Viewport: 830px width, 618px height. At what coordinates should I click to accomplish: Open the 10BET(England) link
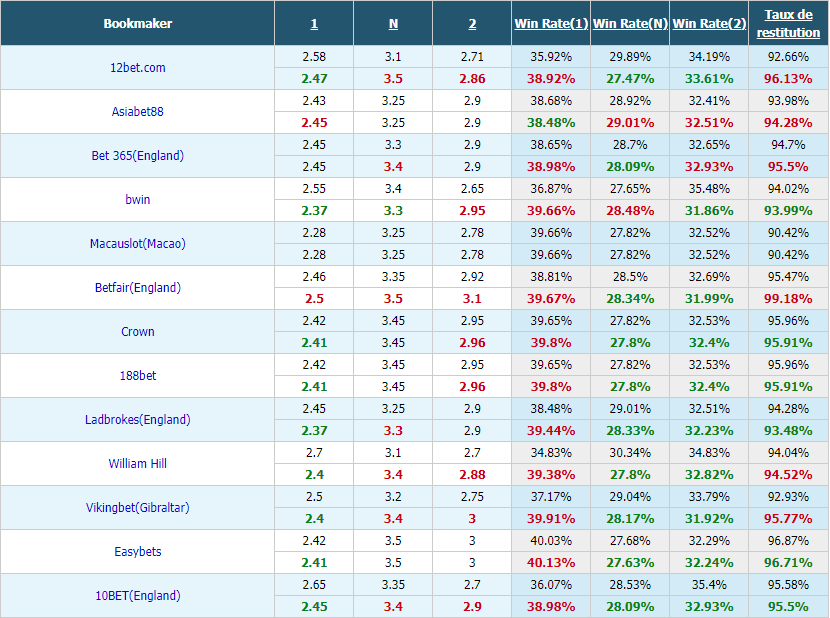138,595
